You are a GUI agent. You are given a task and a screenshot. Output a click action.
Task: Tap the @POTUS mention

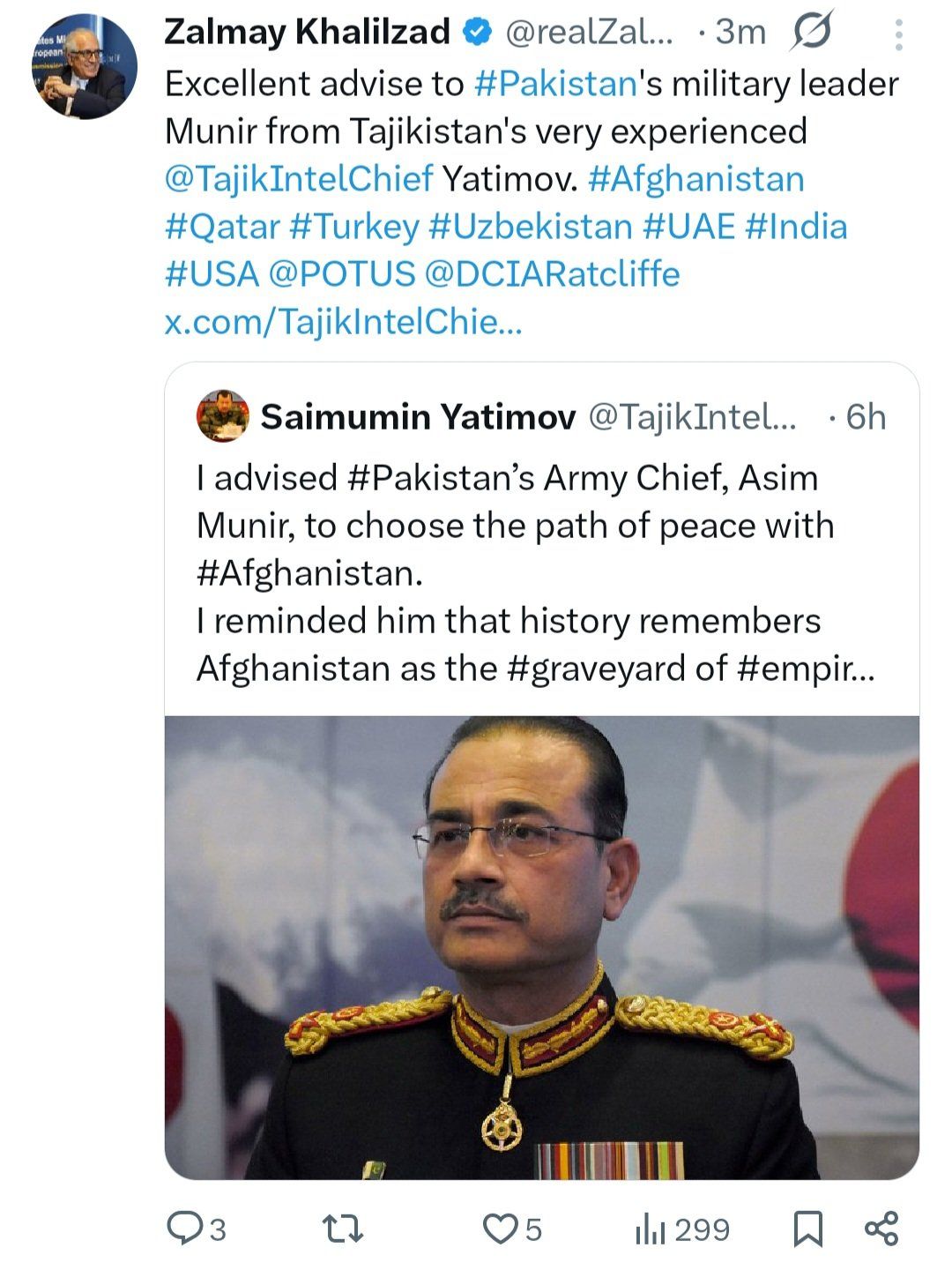pos(340,274)
